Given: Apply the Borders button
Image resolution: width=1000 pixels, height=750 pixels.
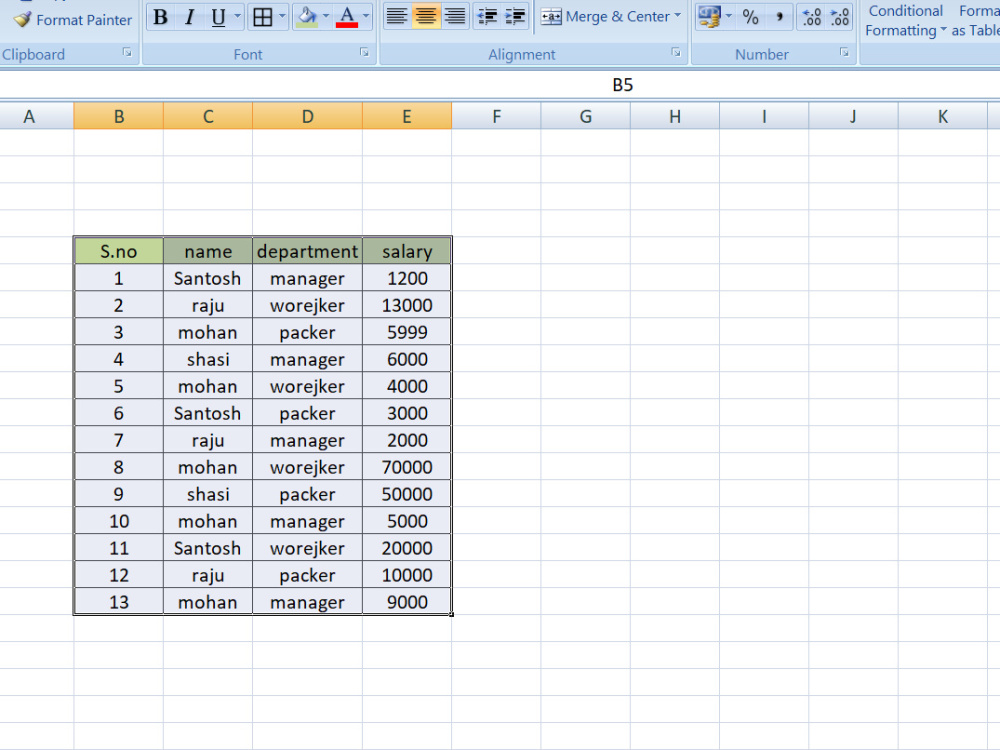Looking at the screenshot, I should 263,17.
